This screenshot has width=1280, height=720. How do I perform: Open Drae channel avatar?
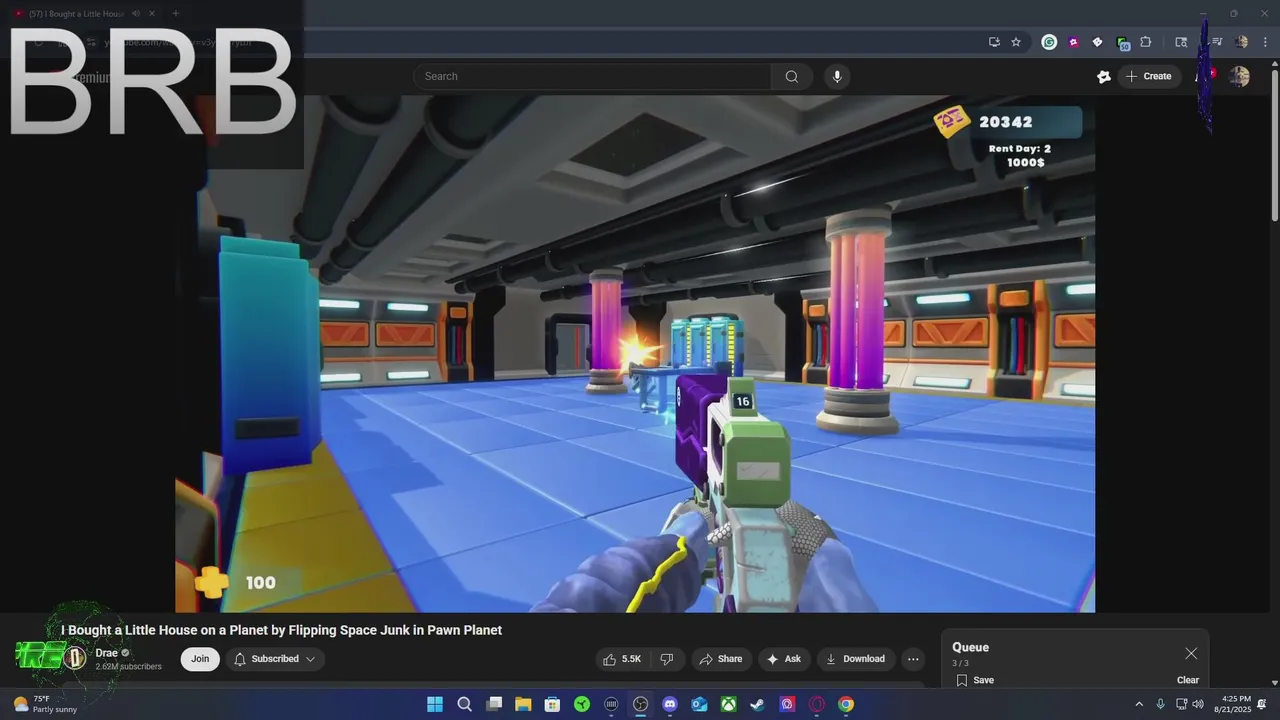click(75, 658)
